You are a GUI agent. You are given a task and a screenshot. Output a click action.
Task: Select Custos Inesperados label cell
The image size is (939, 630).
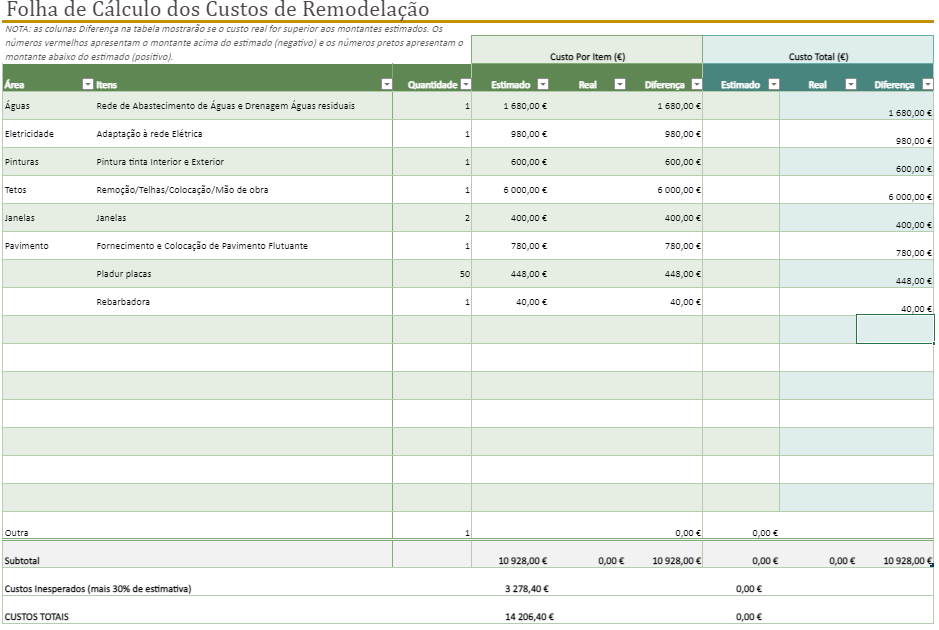coord(98,589)
